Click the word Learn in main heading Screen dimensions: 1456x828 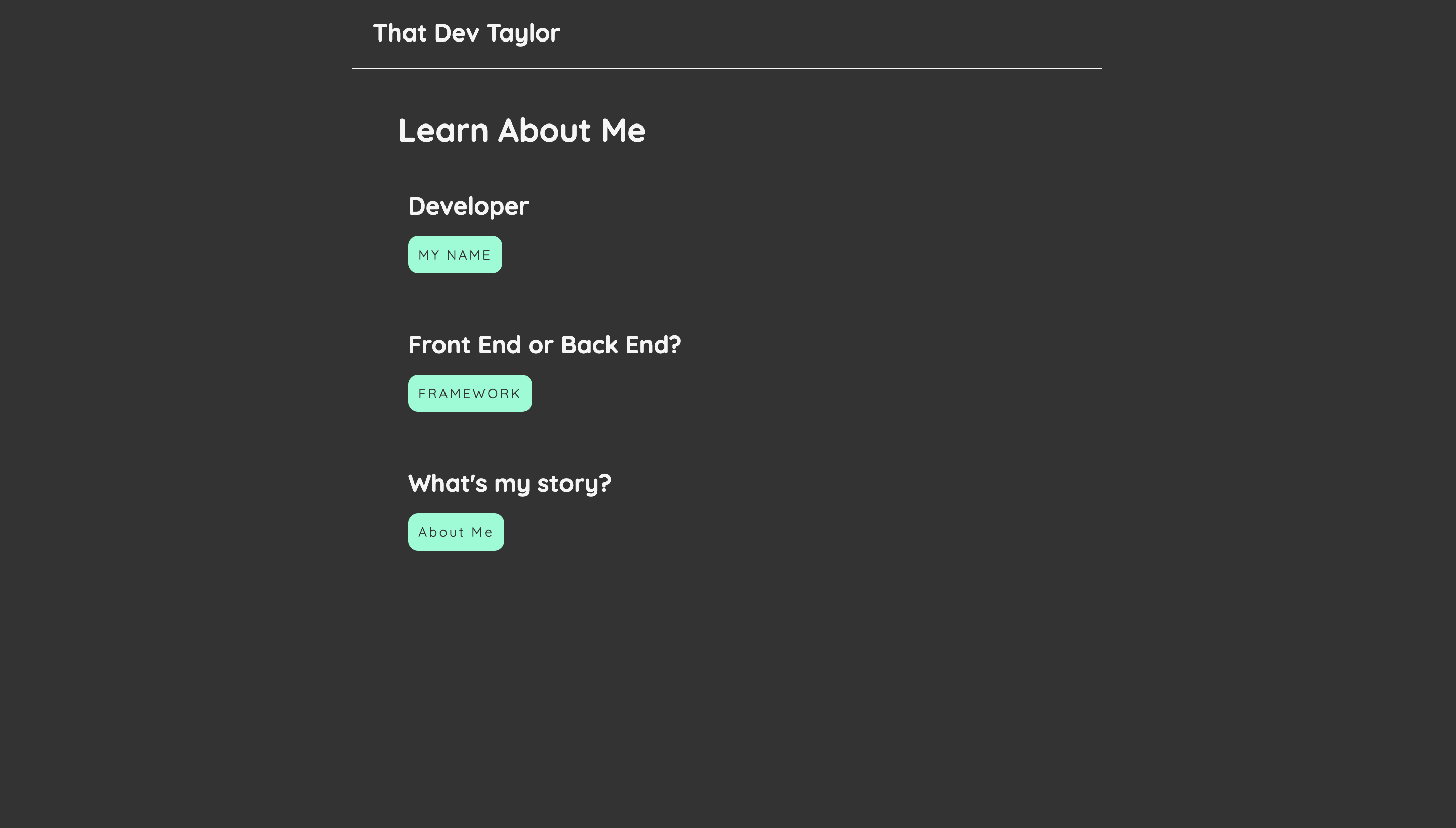point(443,131)
